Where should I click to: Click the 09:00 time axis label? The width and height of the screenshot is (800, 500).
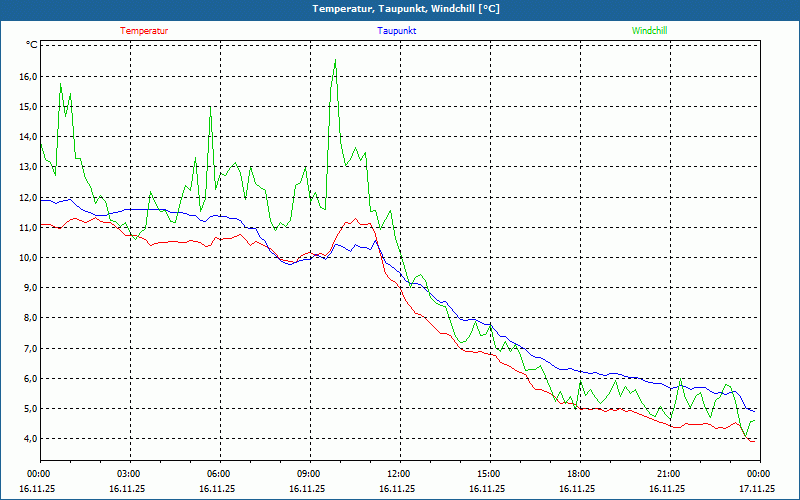(x=309, y=474)
